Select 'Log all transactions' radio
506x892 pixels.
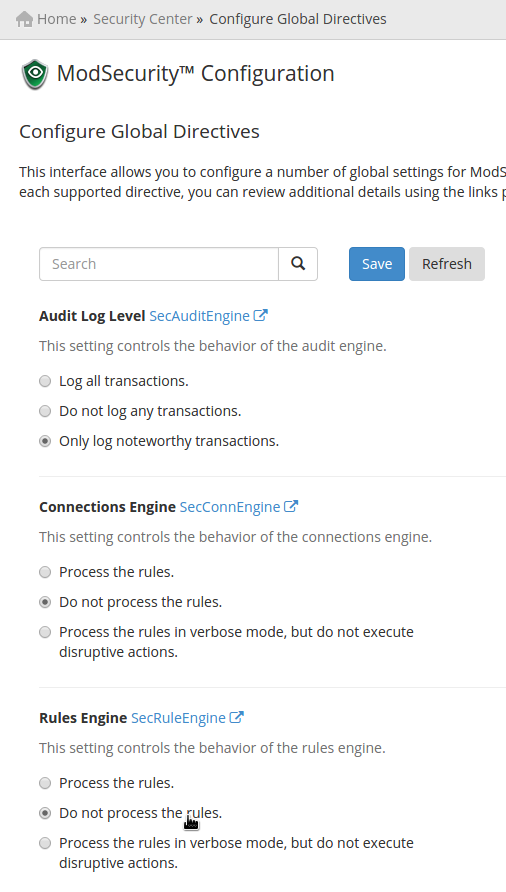pyautogui.click(x=45, y=381)
